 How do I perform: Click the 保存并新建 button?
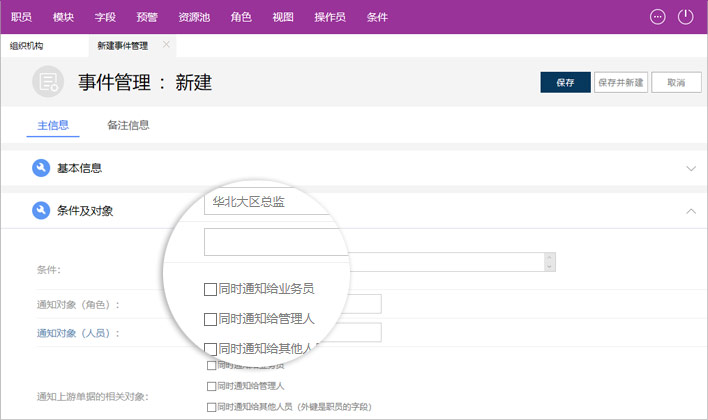point(620,83)
